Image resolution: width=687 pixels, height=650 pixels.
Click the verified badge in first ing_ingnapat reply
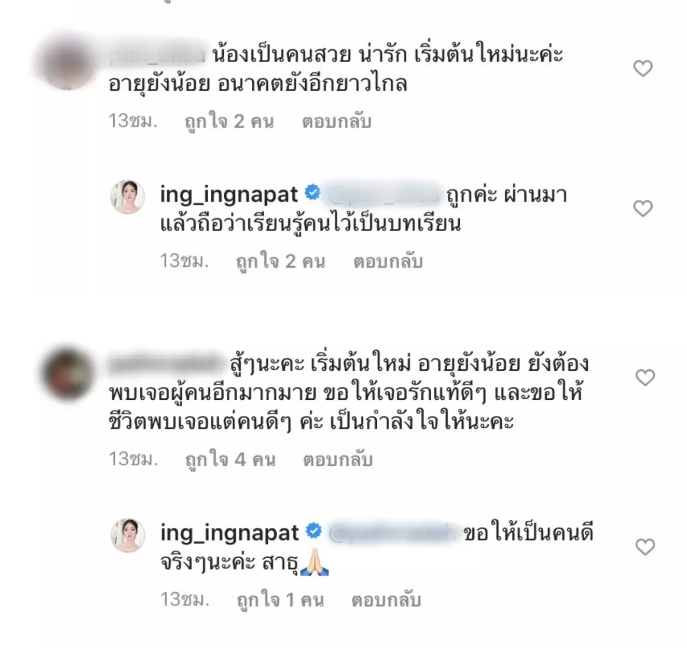click(x=313, y=193)
